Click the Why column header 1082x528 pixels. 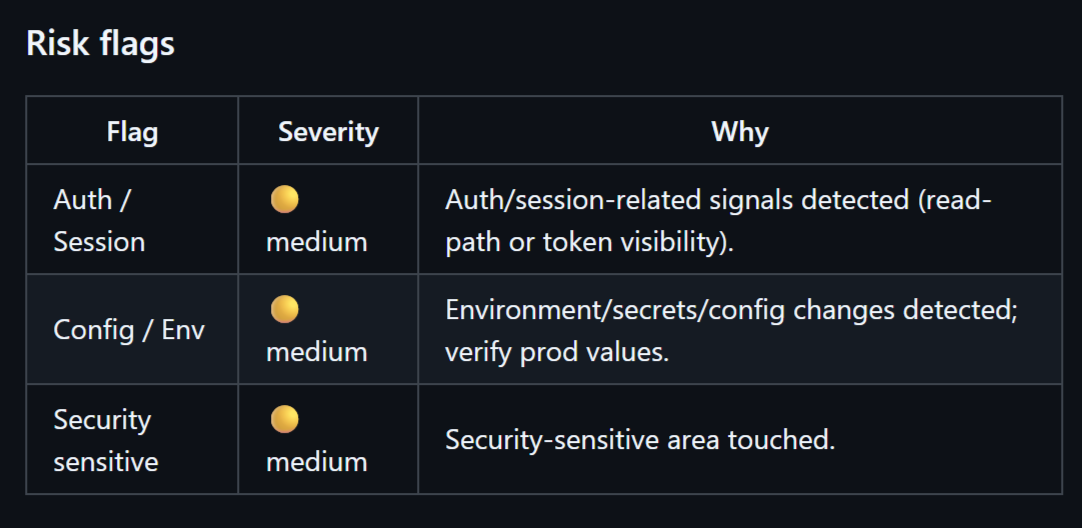tap(739, 131)
